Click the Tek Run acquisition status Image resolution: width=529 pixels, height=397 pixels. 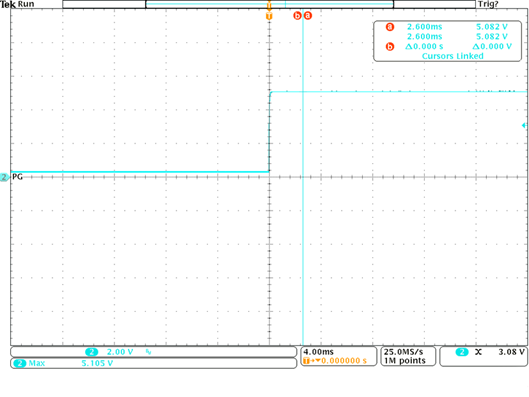pos(17,4)
